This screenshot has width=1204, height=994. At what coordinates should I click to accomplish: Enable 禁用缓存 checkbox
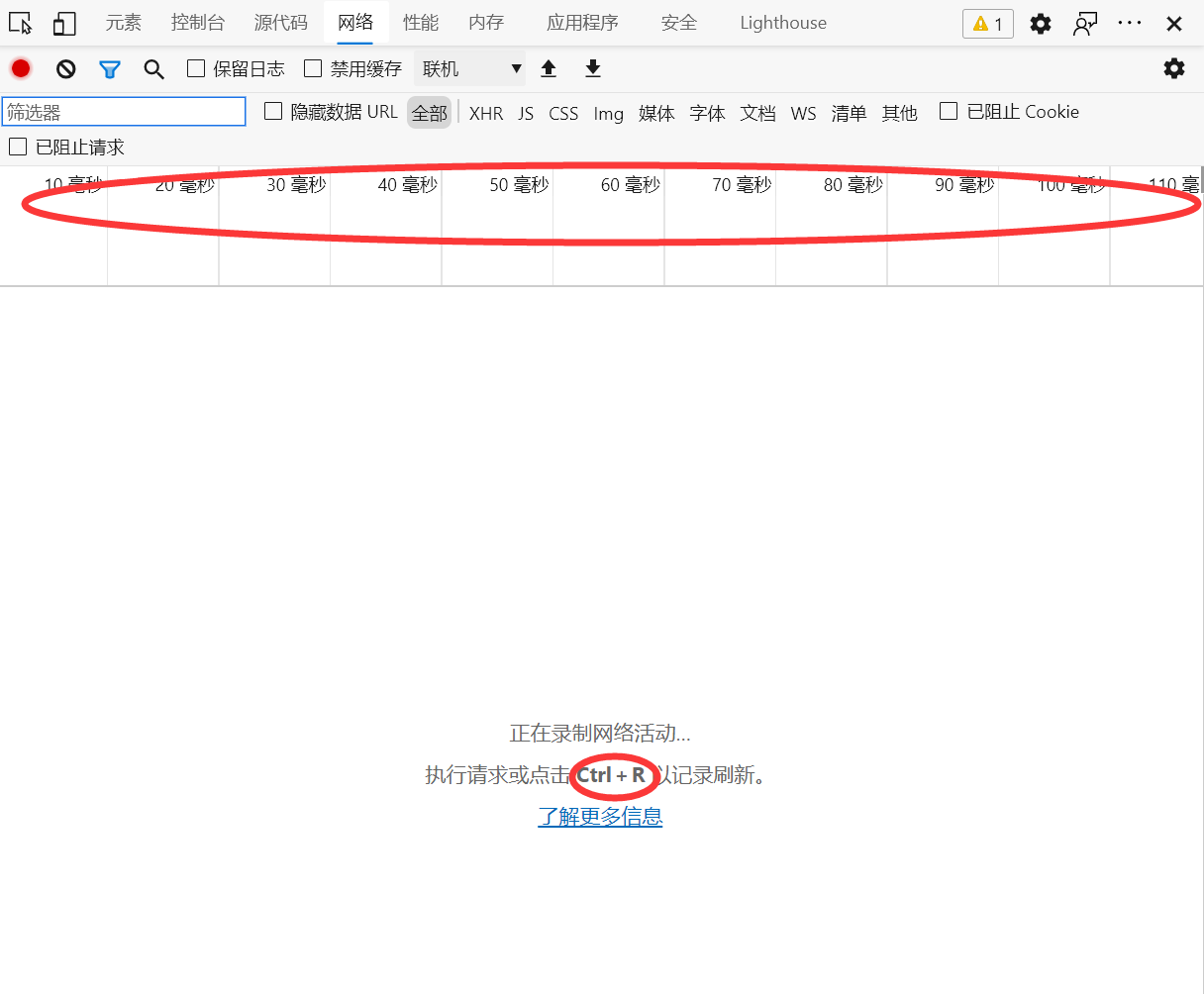point(313,68)
